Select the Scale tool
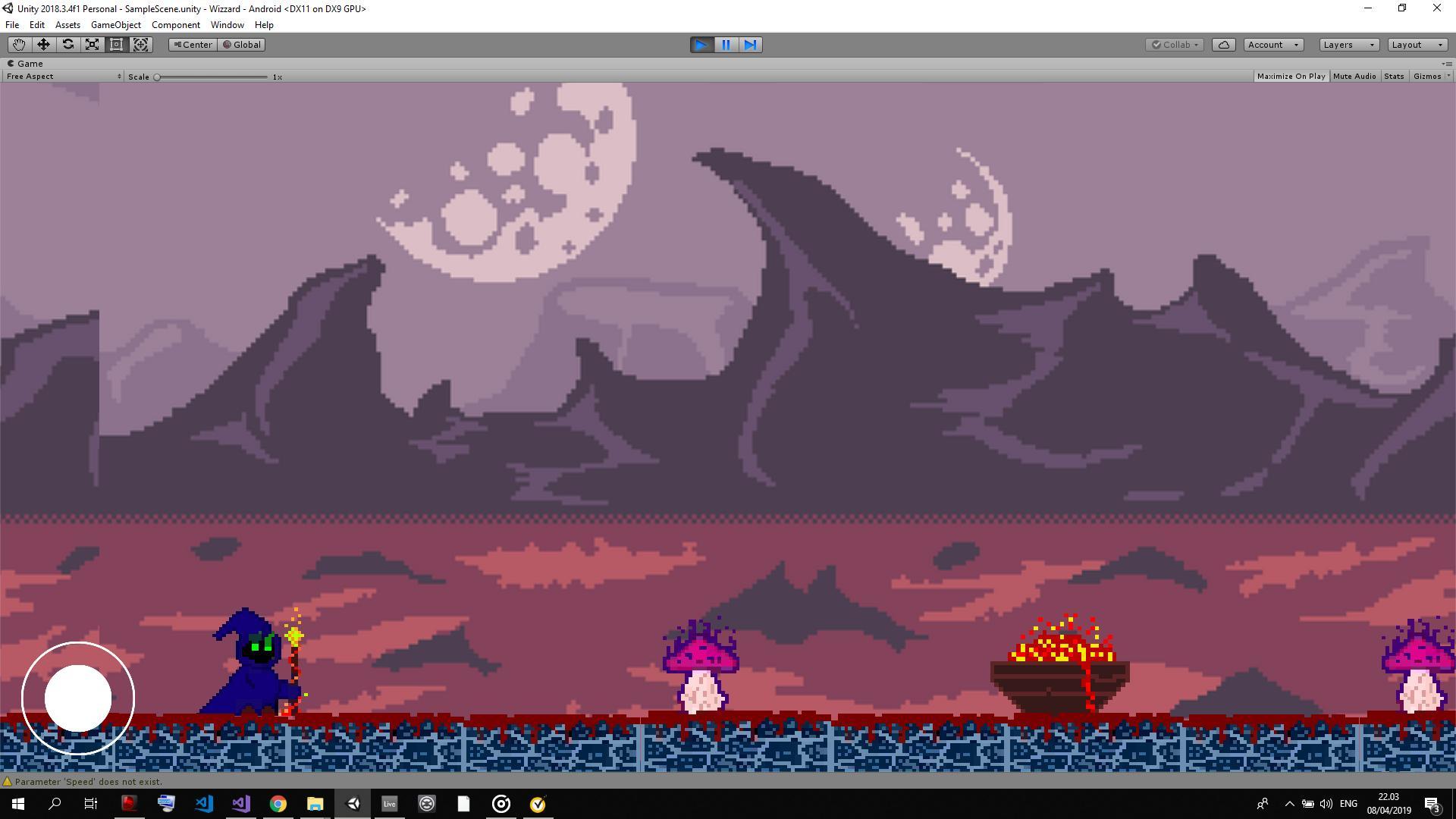Viewport: 1456px width, 819px height. point(92,45)
